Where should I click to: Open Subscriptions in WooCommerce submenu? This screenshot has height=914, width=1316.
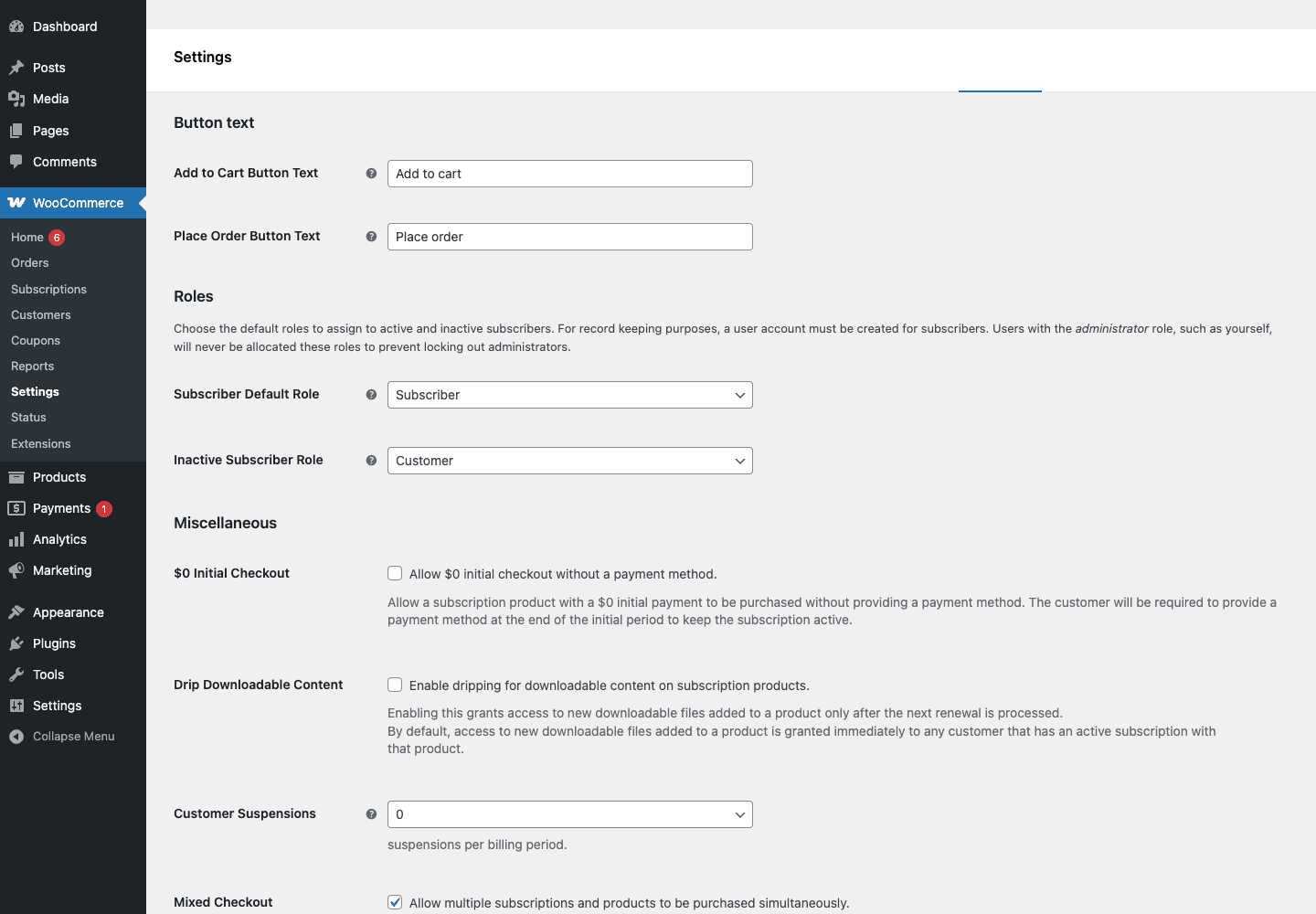(48, 290)
